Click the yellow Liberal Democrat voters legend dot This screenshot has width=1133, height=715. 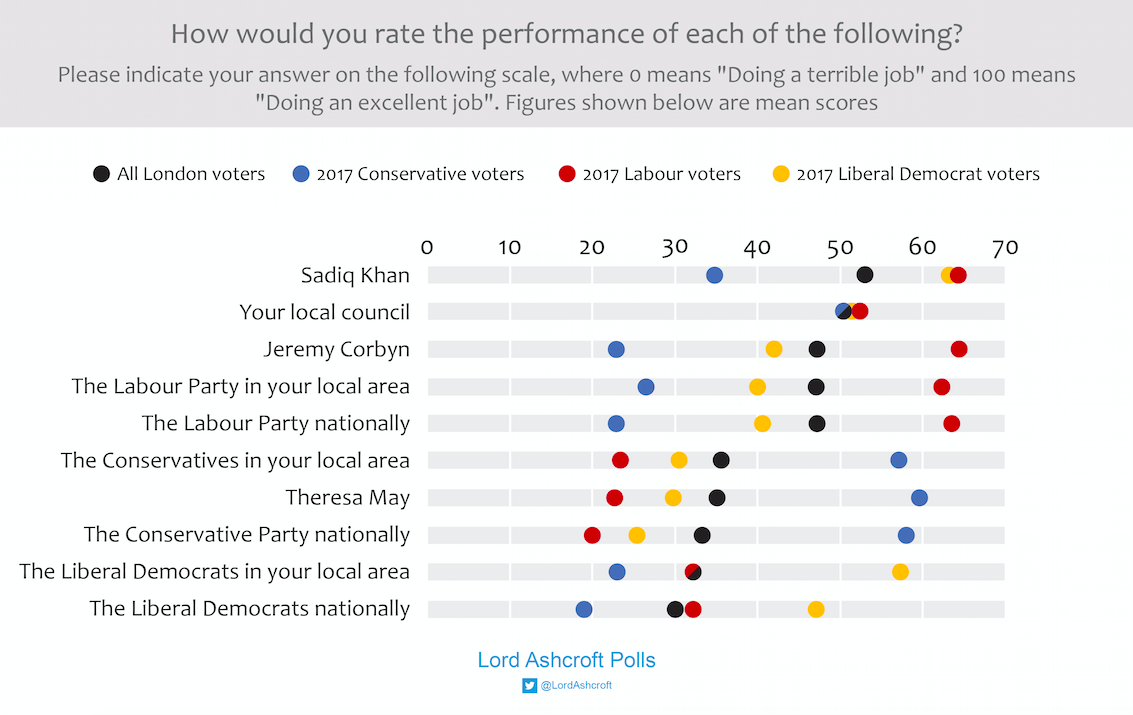(x=781, y=174)
